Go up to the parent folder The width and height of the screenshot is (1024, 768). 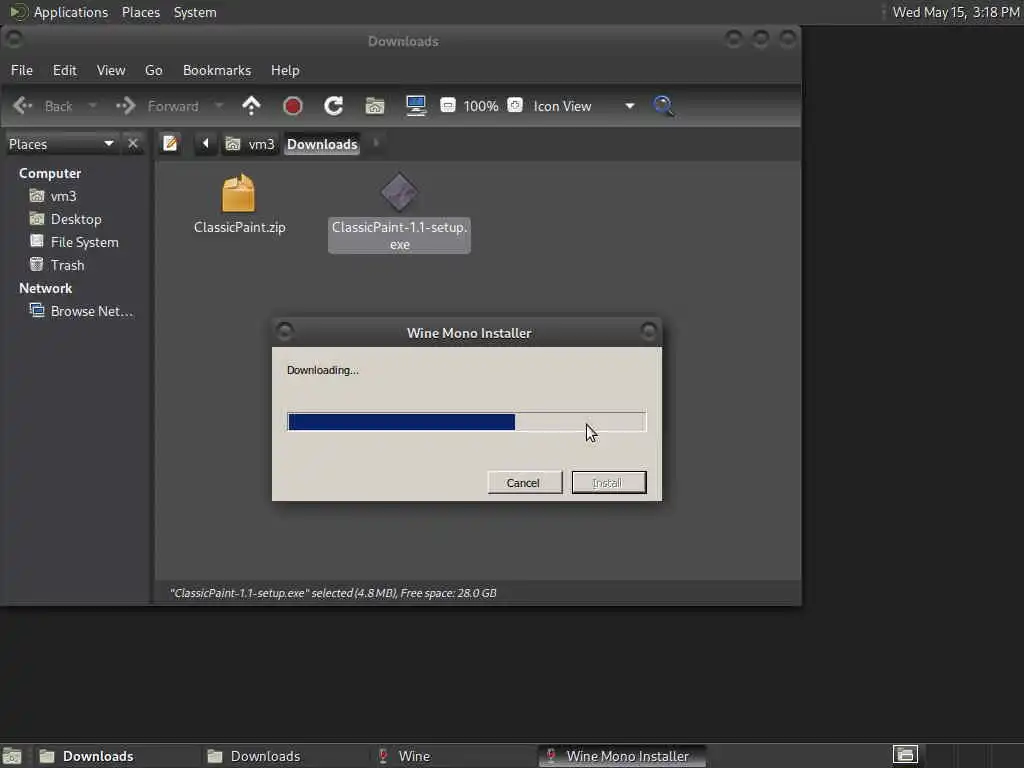click(251, 106)
